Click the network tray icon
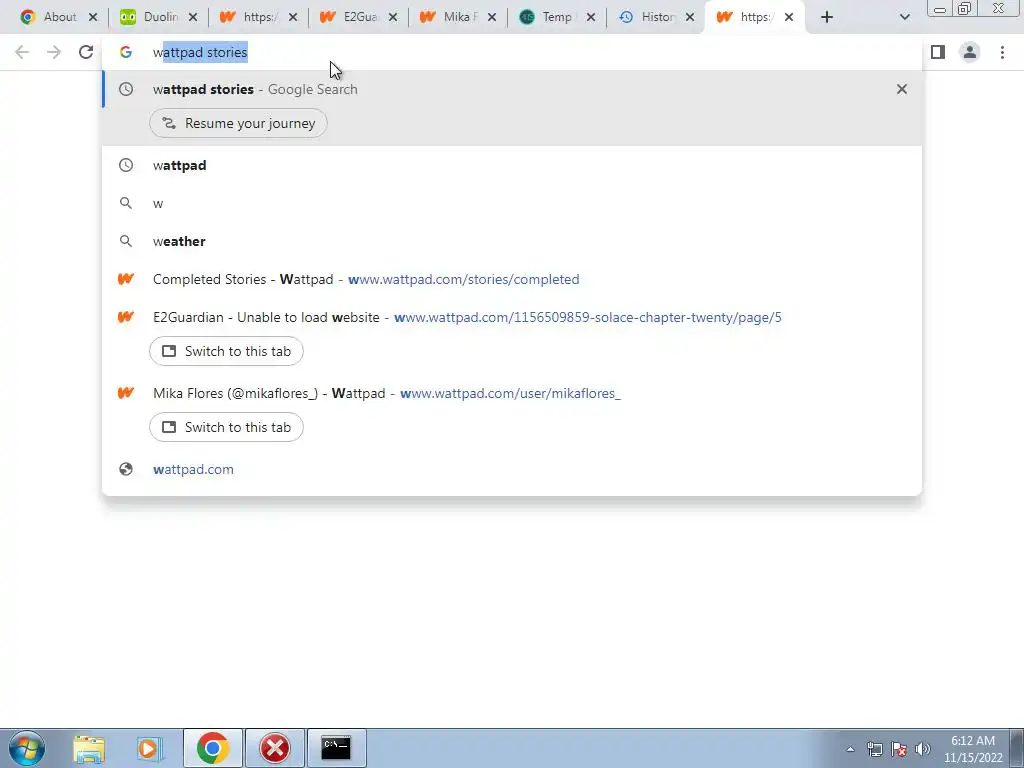The height and width of the screenshot is (768, 1024). (x=875, y=749)
